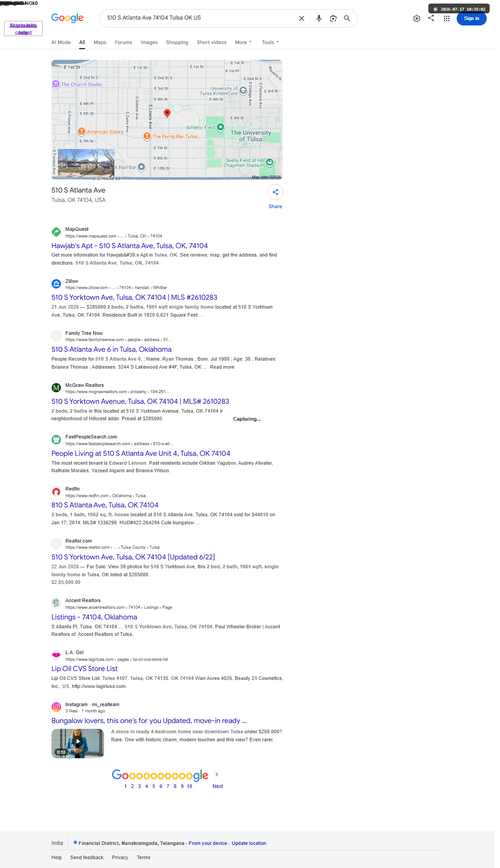
Task: Open the Tools dropdown
Action: tap(270, 42)
